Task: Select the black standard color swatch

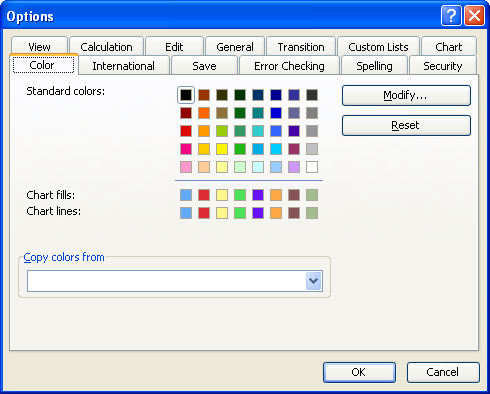Action: [186, 95]
